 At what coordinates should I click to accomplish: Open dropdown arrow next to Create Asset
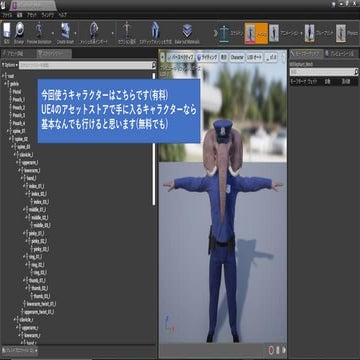coord(76,33)
